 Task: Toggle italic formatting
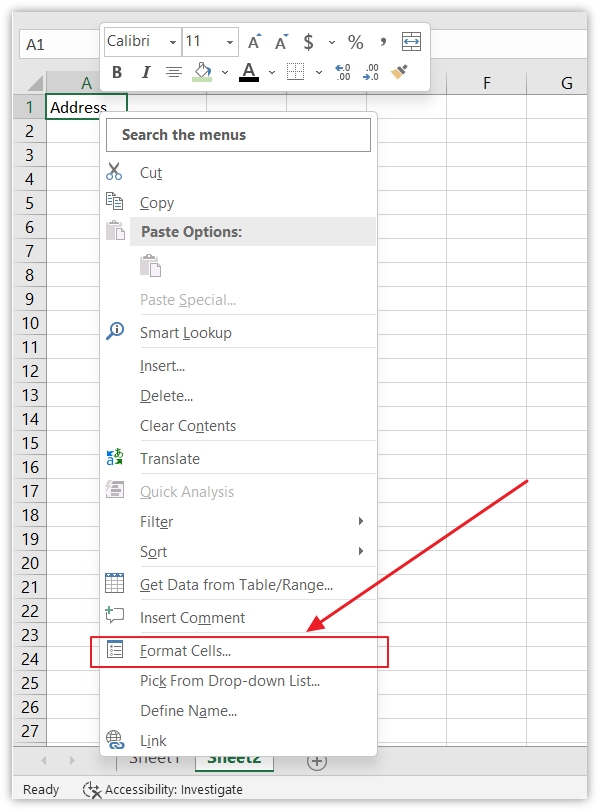coord(144,71)
